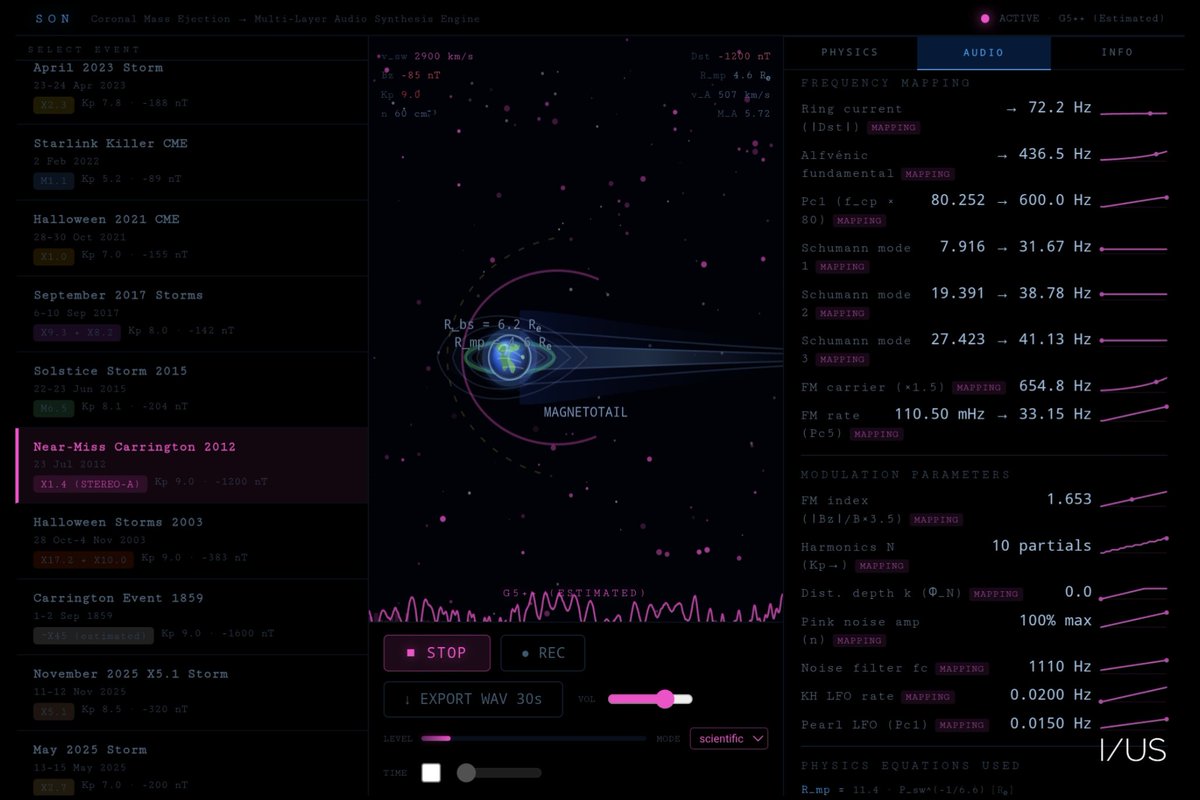Click the waveform at the visualization bottom
This screenshot has height=800, width=1200.
575,609
